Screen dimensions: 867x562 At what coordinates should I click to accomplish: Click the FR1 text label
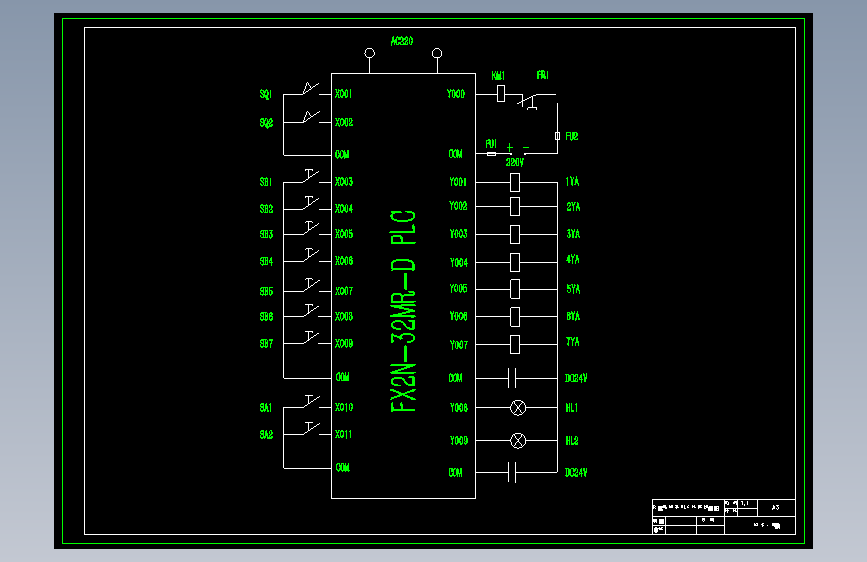[542, 75]
